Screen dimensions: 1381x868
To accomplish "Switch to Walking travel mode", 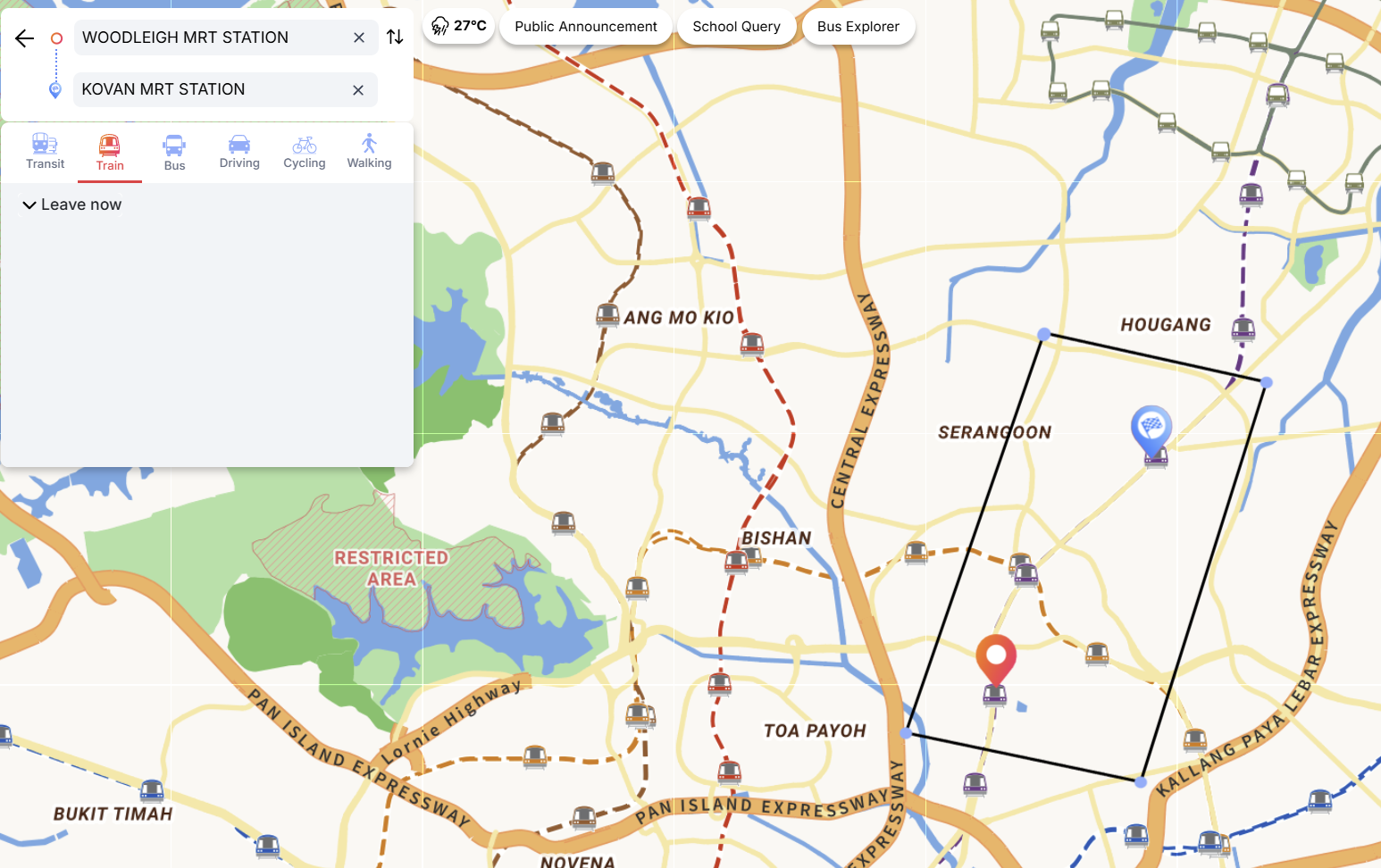I will tap(369, 152).
